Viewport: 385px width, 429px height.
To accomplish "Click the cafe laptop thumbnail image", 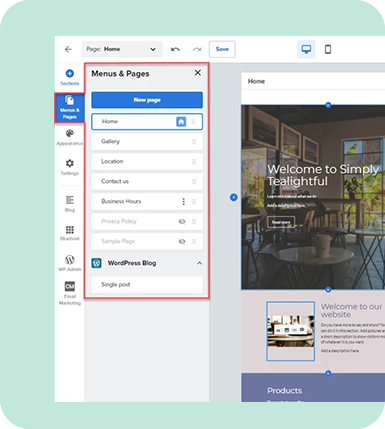I will point(291,331).
